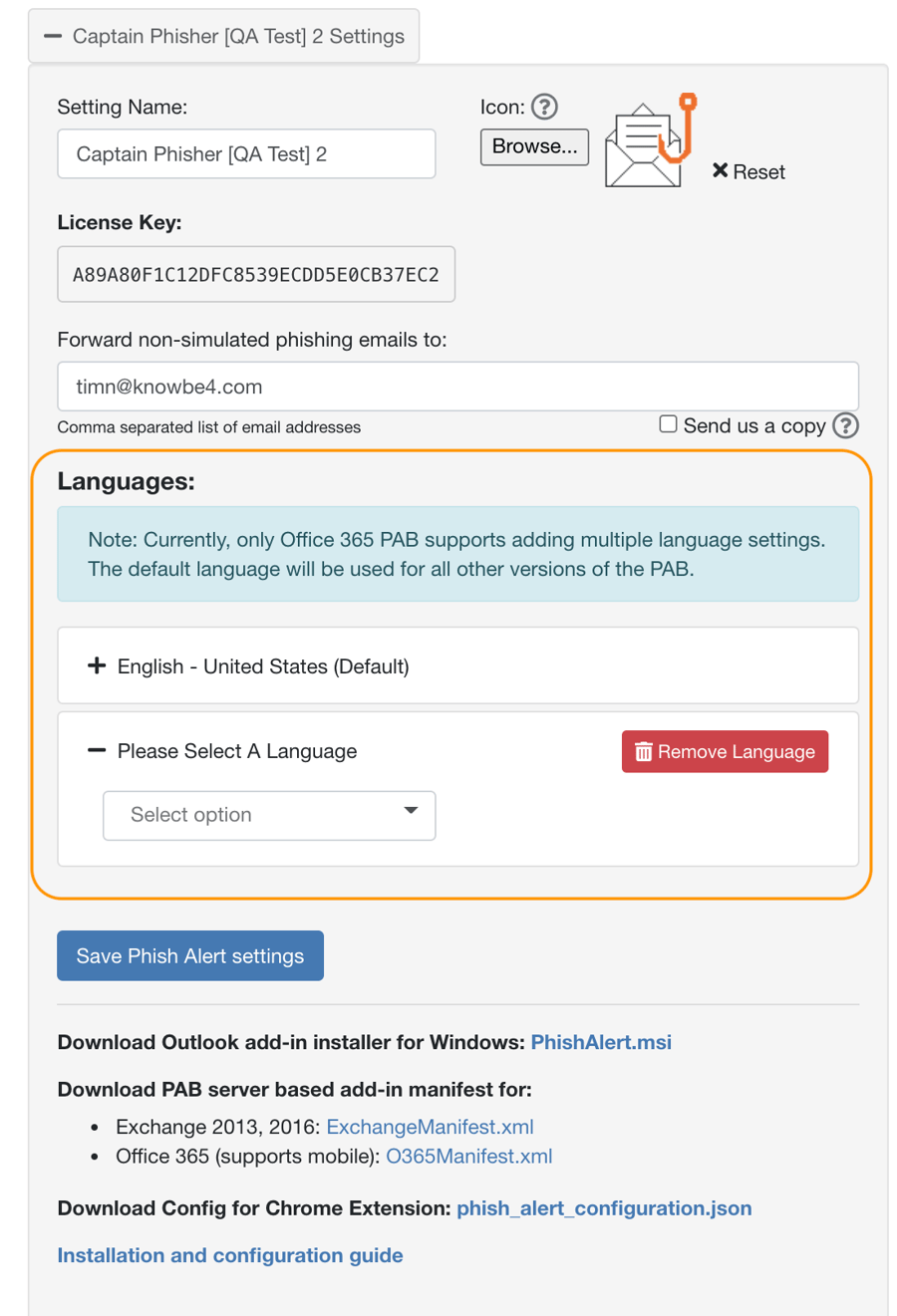This screenshot has width=897, height=1316.
Task: Expand English - United States (Default) language
Action: tap(97, 665)
